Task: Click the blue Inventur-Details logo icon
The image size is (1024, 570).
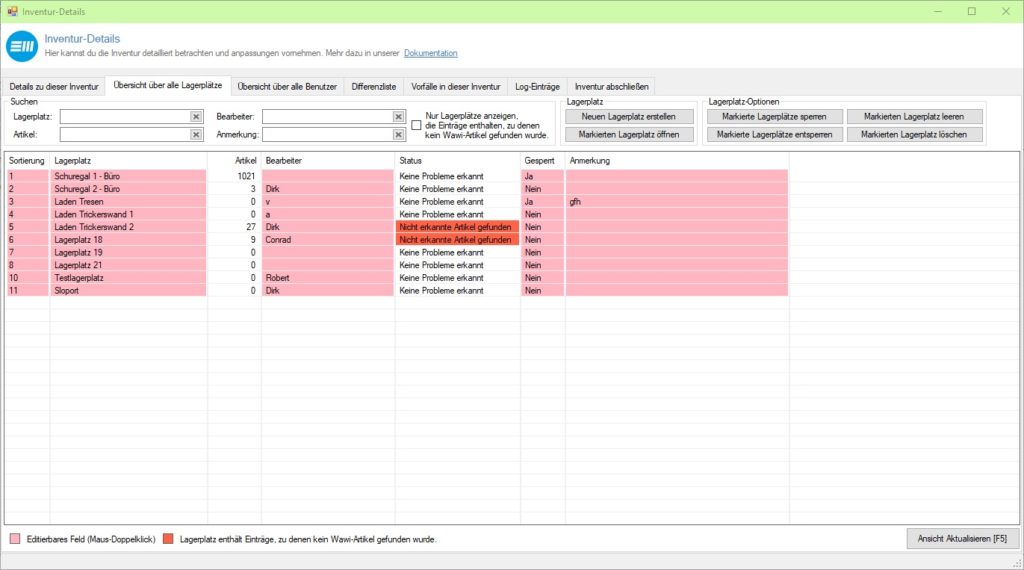Action: (x=22, y=46)
